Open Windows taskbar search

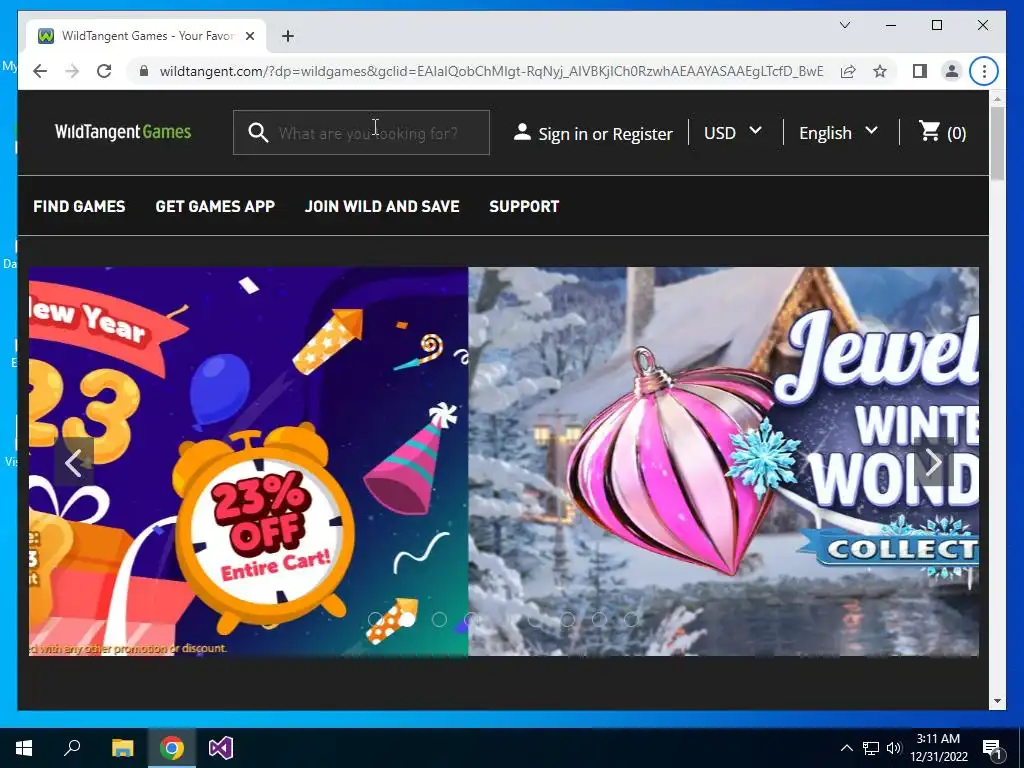click(x=72, y=748)
